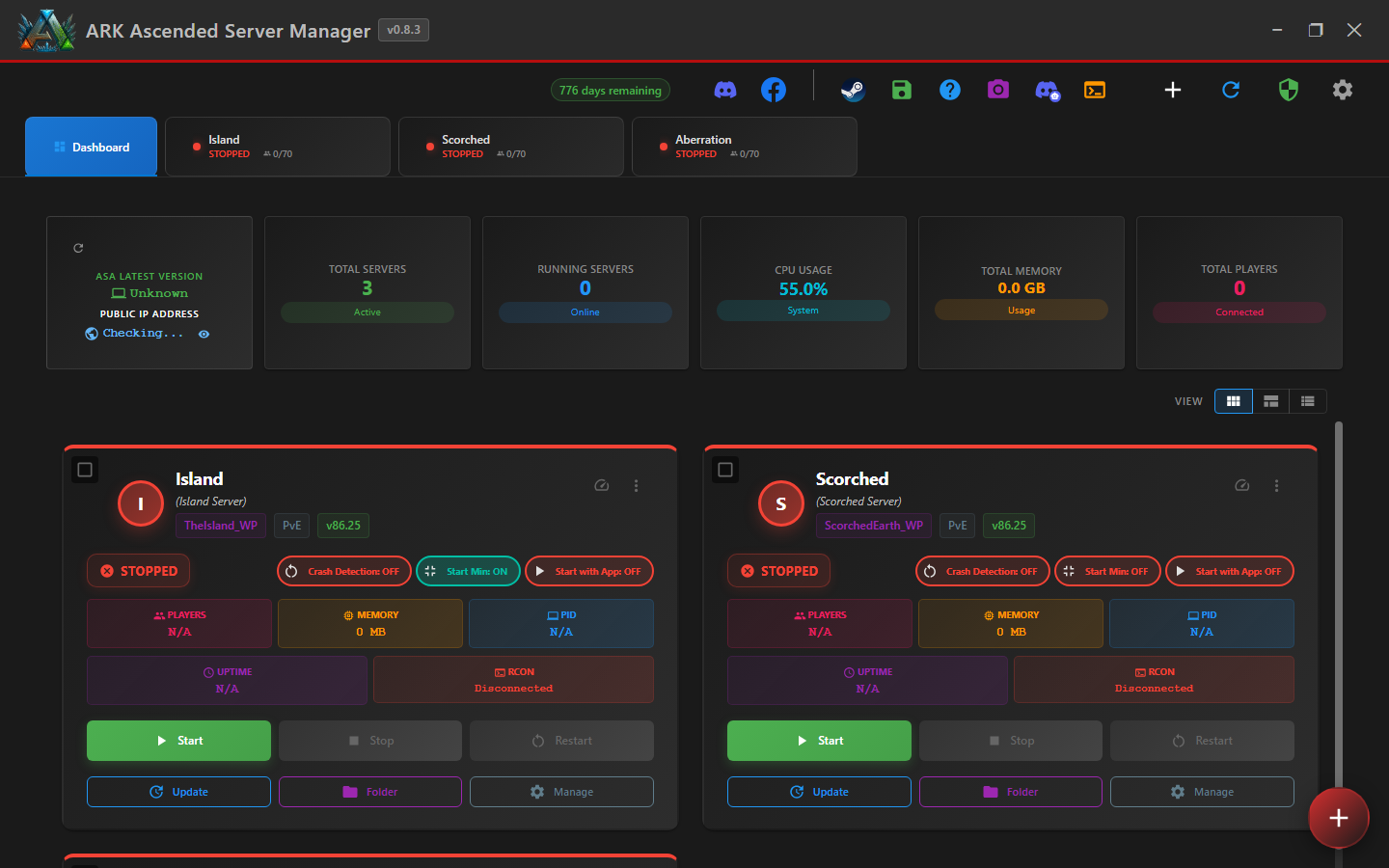Open the Island server Folder
The image size is (1389, 868).
(x=370, y=792)
